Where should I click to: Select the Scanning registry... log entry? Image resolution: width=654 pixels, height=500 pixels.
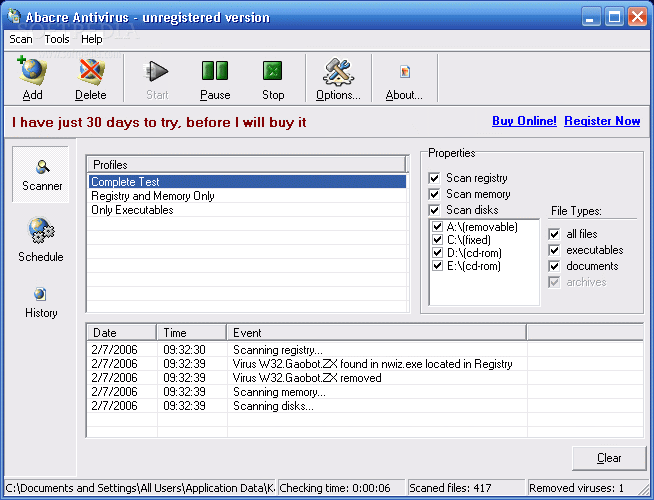(365, 350)
